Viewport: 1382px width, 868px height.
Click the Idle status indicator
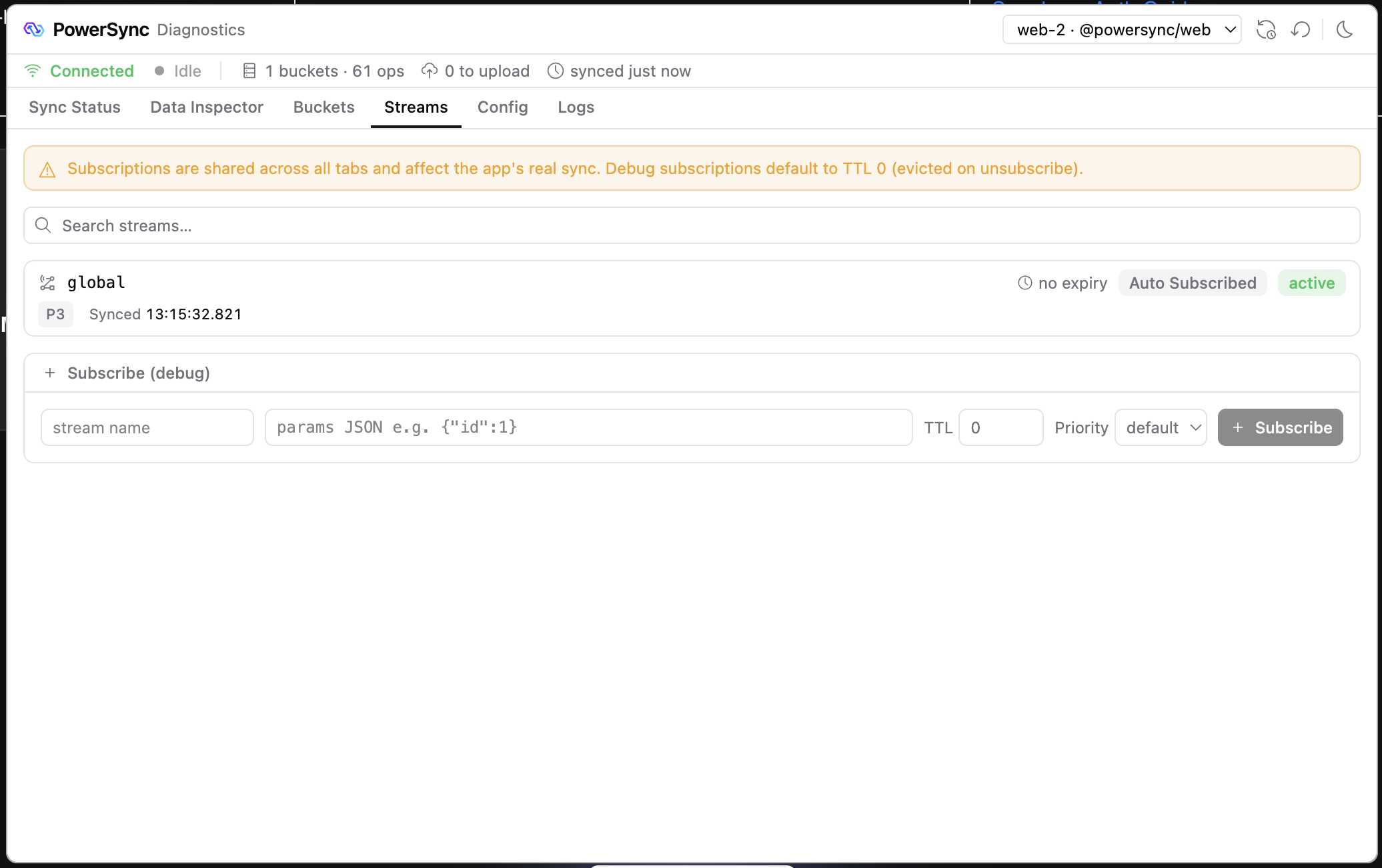[178, 71]
